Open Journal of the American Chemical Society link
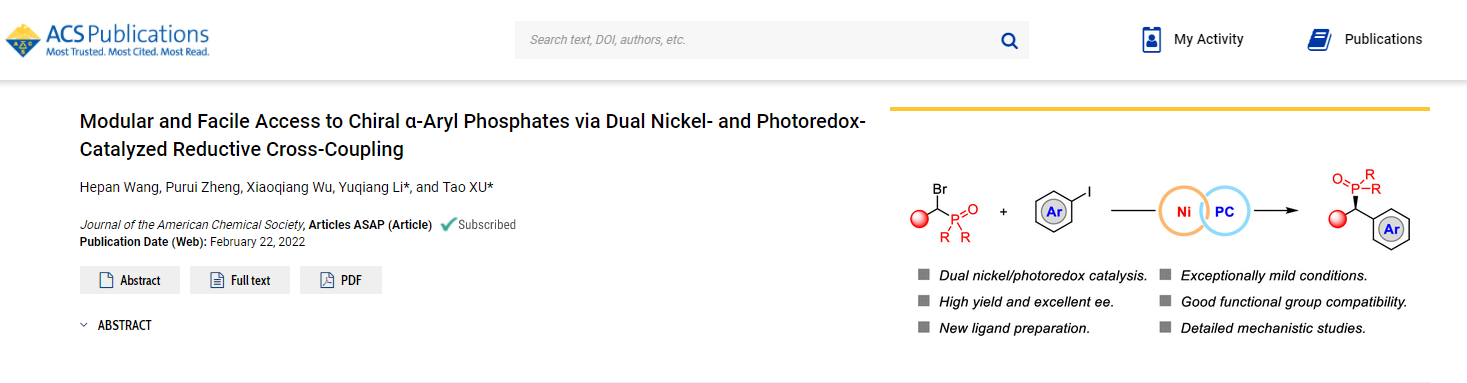The height and width of the screenshot is (383, 1467). tap(192, 225)
